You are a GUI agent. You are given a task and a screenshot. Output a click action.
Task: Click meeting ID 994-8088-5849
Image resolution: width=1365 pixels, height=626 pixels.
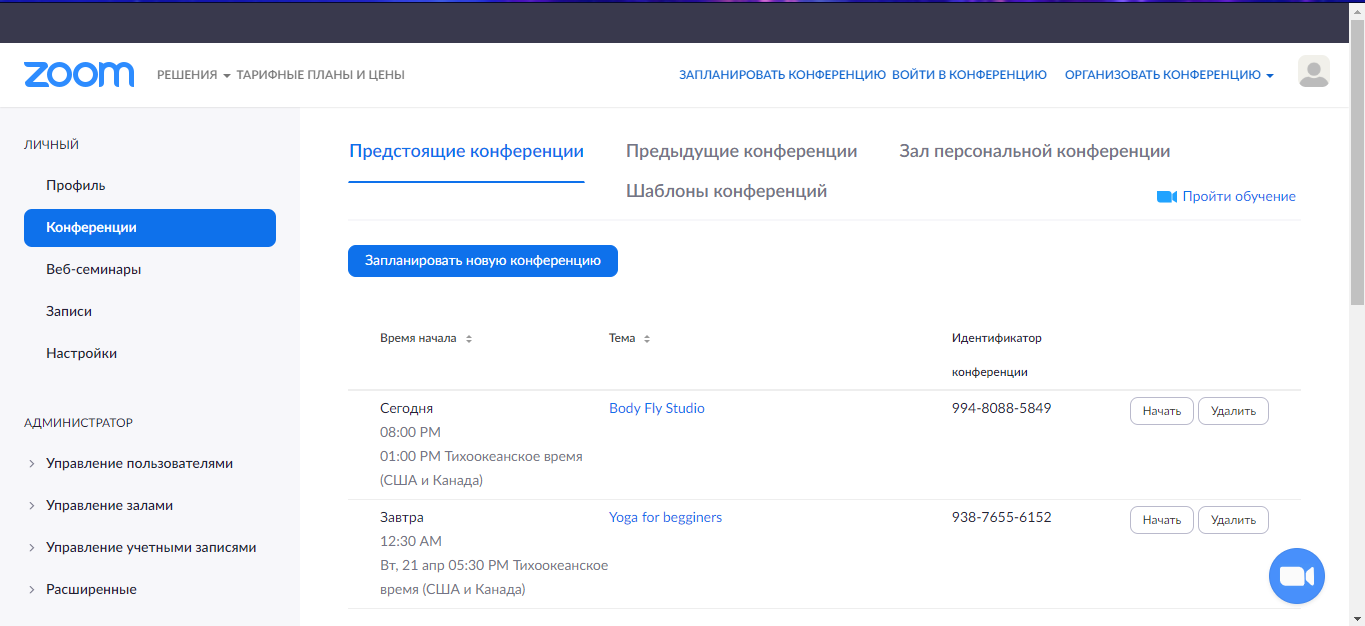coord(1001,408)
